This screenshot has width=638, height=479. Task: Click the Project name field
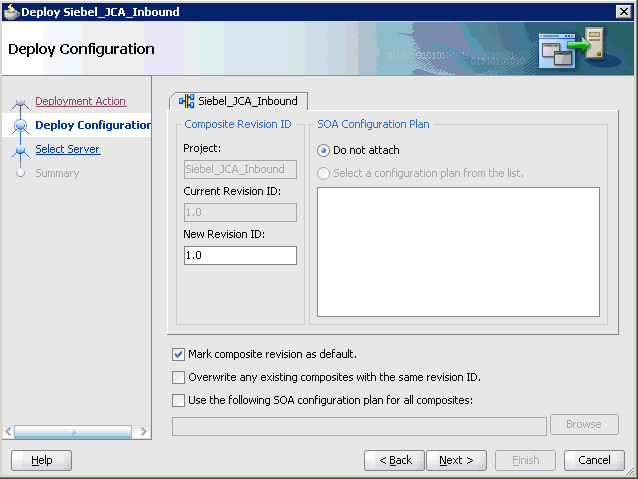[x=240, y=169]
